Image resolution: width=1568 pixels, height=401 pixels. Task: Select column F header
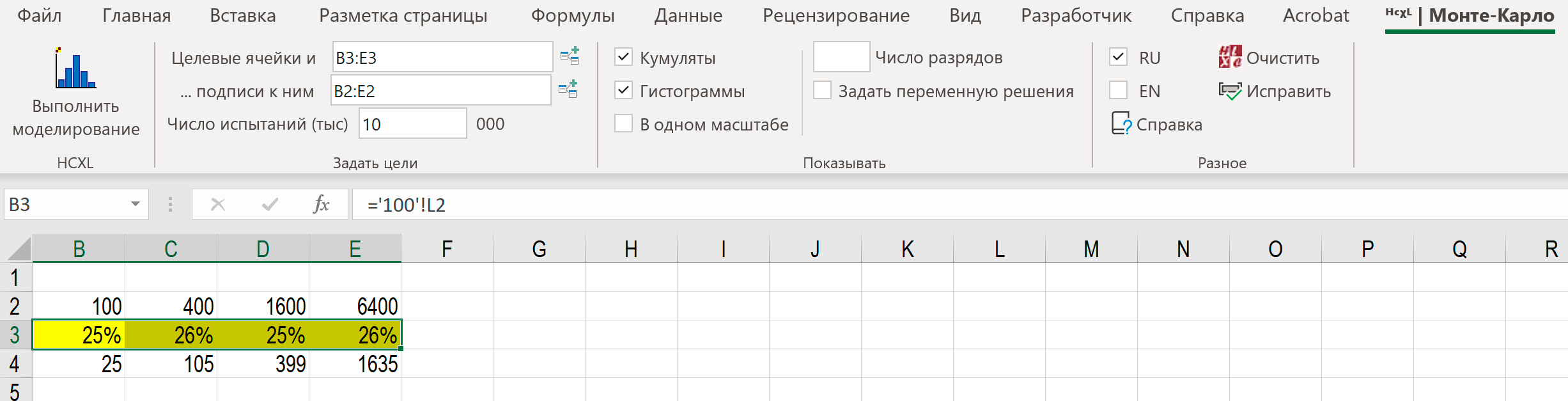coord(447,249)
